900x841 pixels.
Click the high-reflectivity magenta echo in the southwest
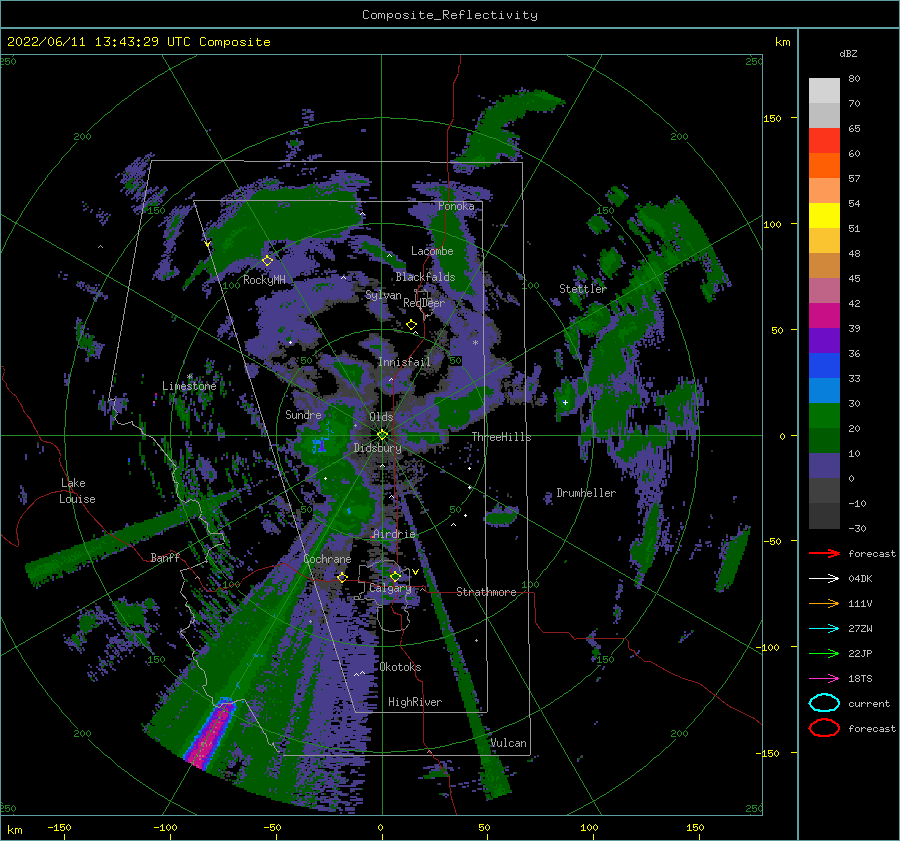pyautogui.click(x=211, y=733)
